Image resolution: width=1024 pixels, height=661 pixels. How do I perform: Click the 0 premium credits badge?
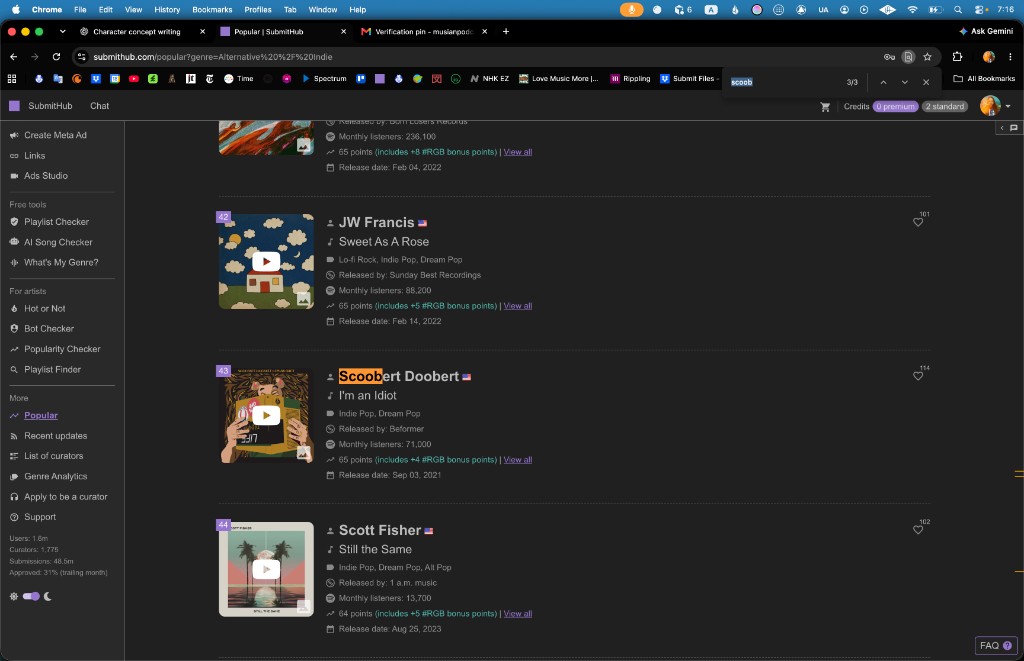[895, 106]
